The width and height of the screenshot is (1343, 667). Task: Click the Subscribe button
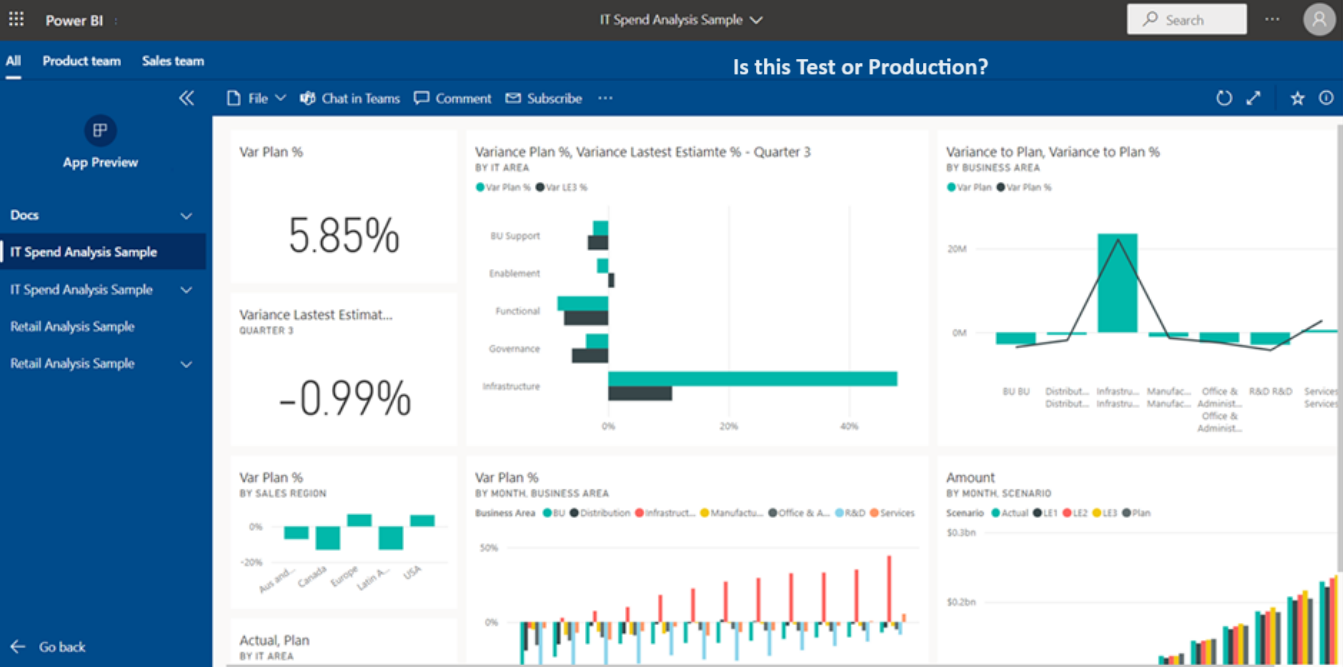coord(544,98)
